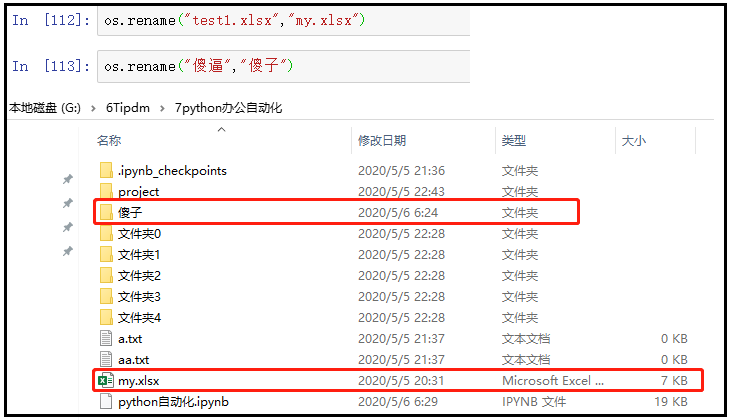Viewport: 730px width, 420px height.
Task: Select the project folder name
Action: [138, 192]
